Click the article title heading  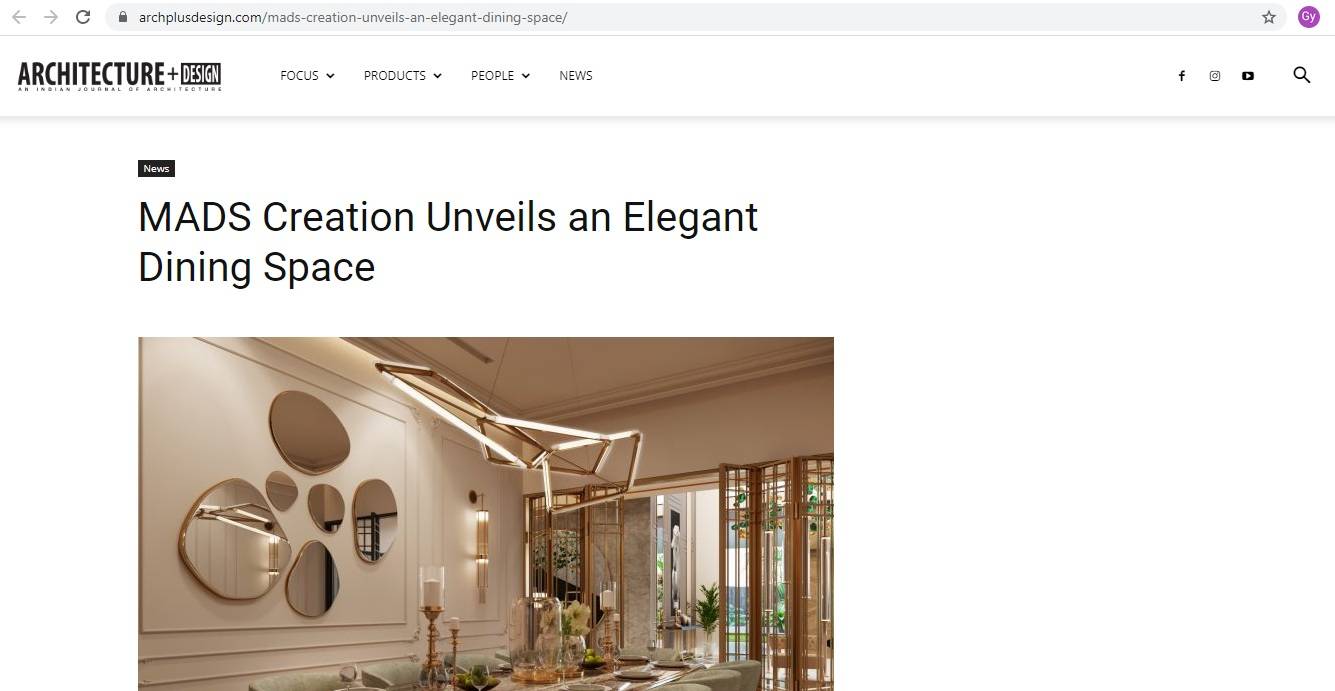pos(448,242)
